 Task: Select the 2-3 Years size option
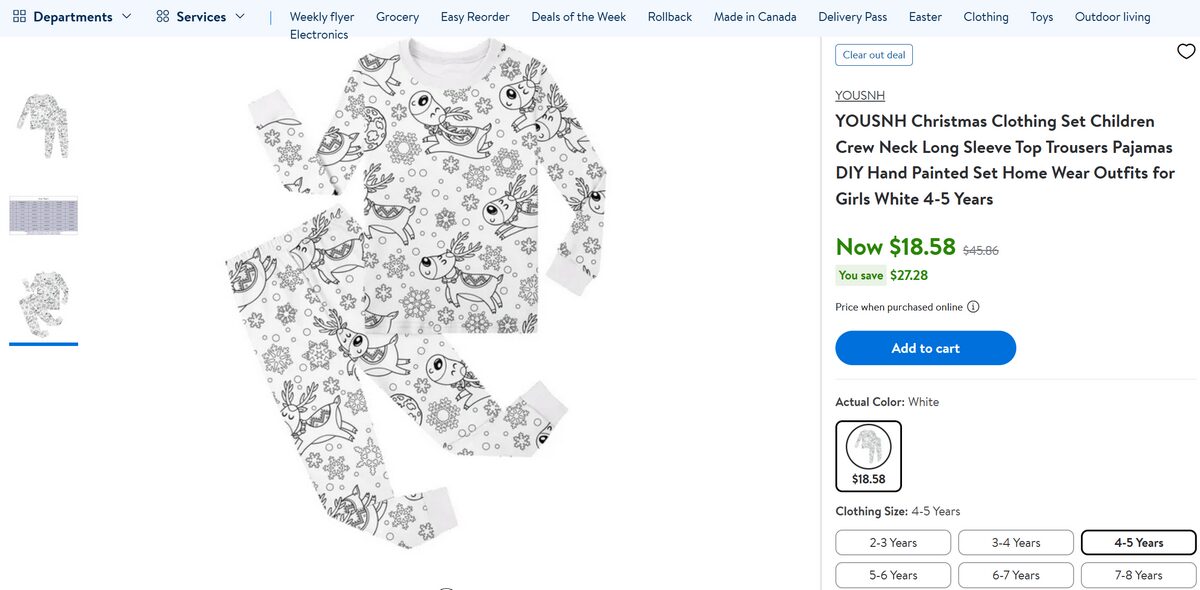pos(893,542)
